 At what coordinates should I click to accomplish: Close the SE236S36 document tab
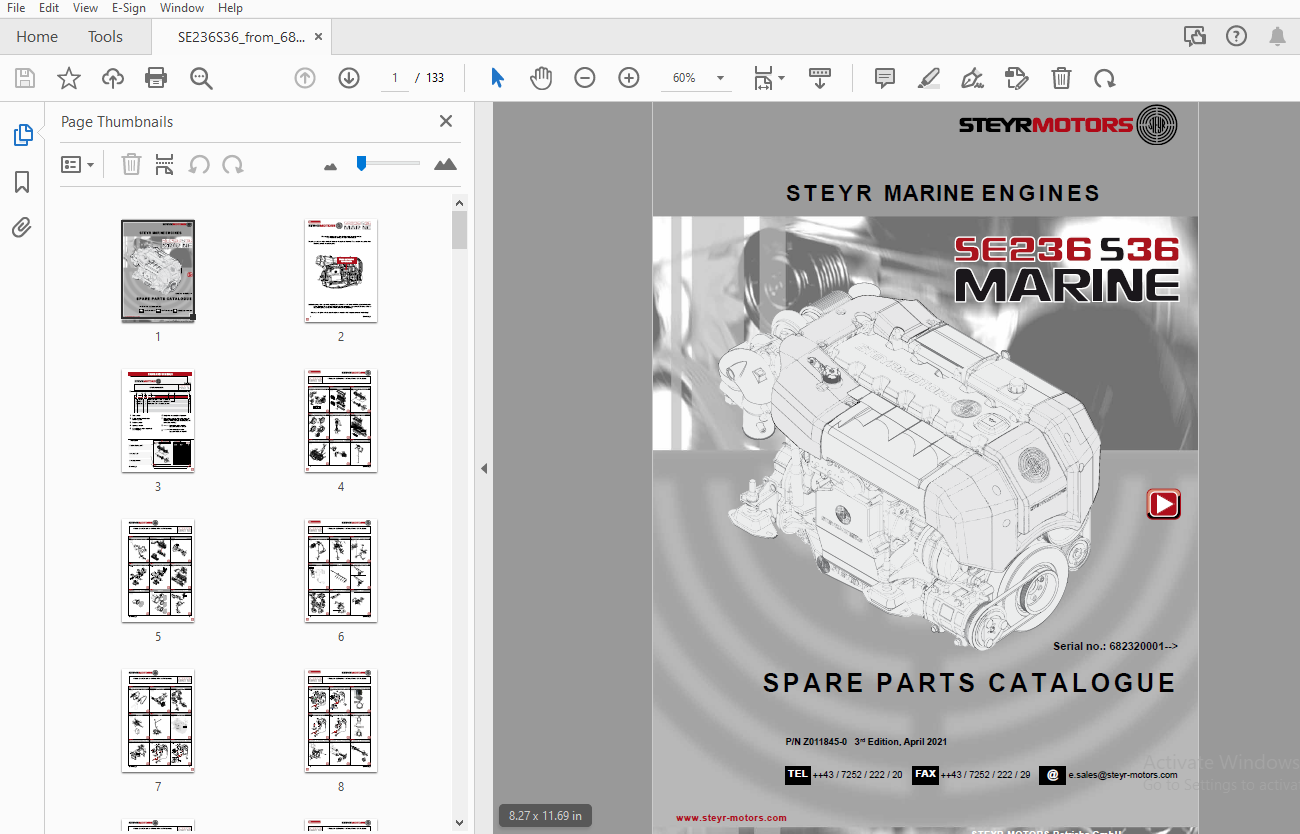(x=318, y=37)
